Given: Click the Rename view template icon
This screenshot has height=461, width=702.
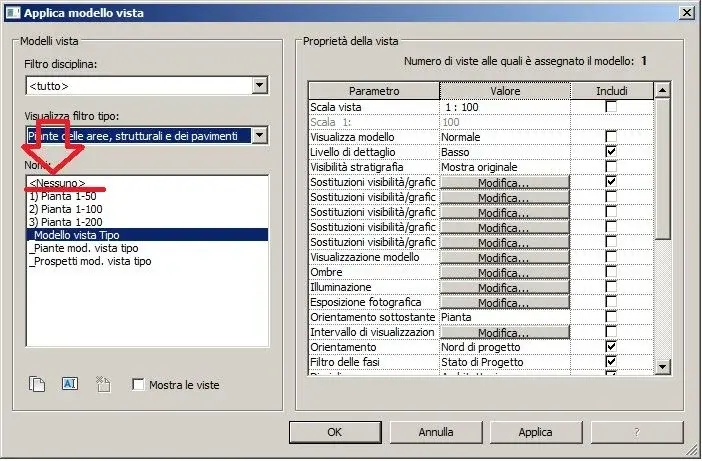Looking at the screenshot, I should point(69,384).
